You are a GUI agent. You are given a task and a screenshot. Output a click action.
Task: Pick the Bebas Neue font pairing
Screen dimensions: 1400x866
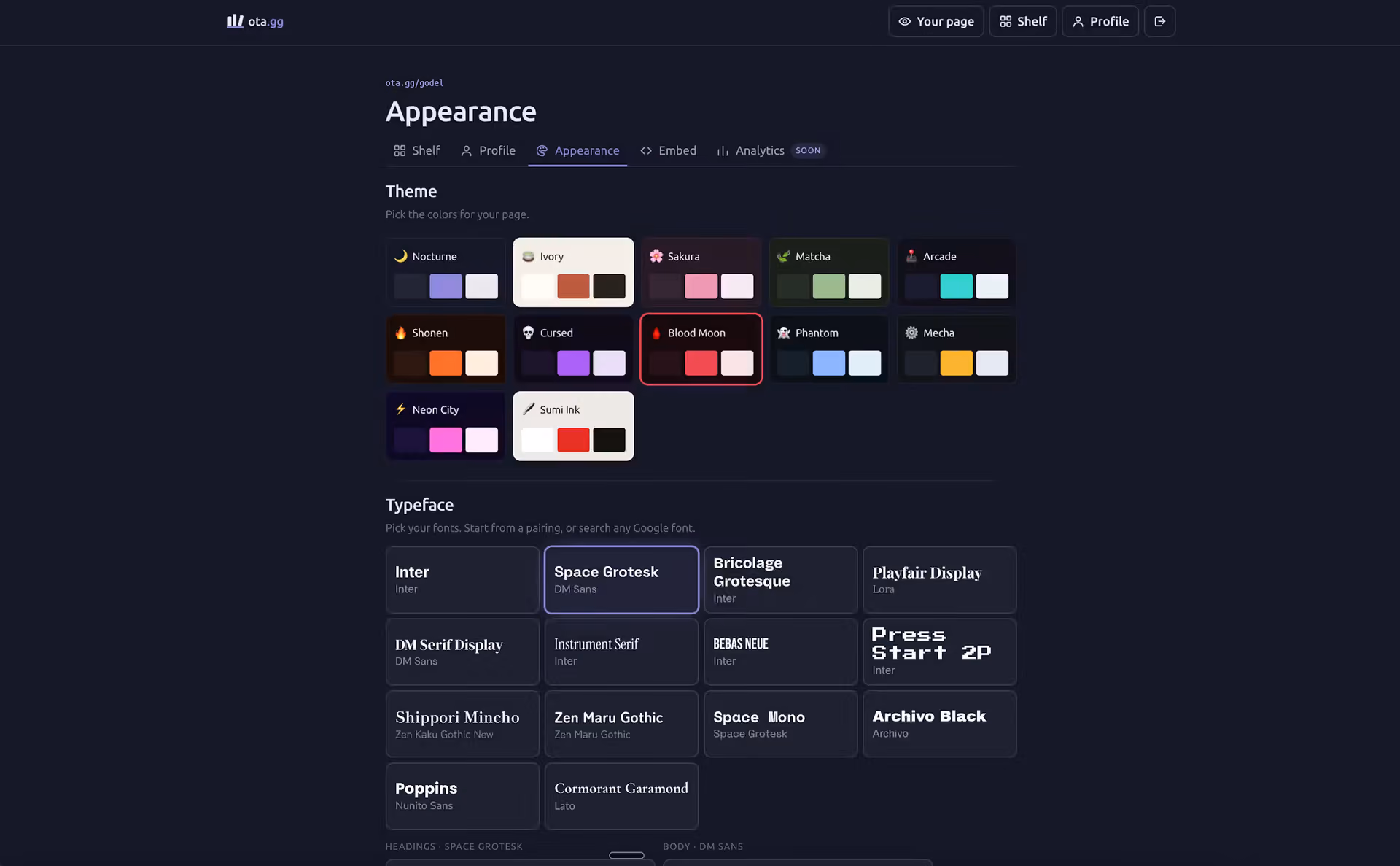pyautogui.click(x=780, y=652)
